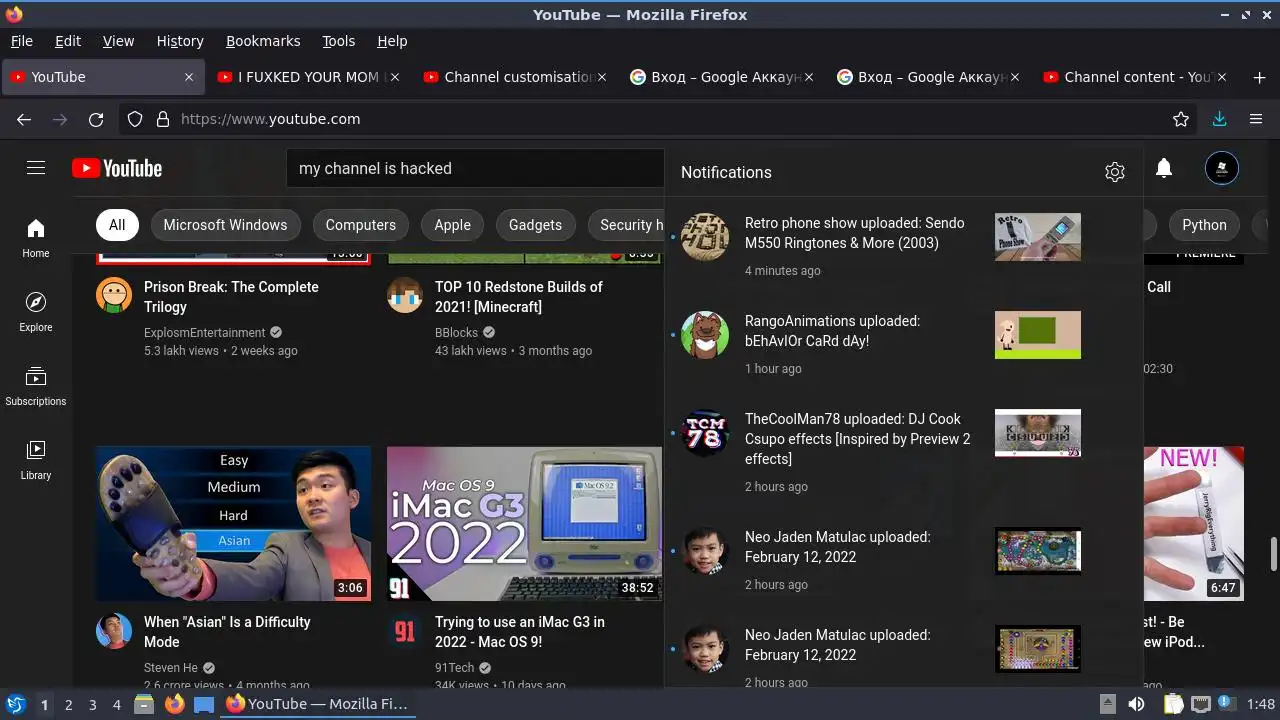Open Explore in sidebar
Viewport: 1280px width, 720px height.
[x=36, y=312]
